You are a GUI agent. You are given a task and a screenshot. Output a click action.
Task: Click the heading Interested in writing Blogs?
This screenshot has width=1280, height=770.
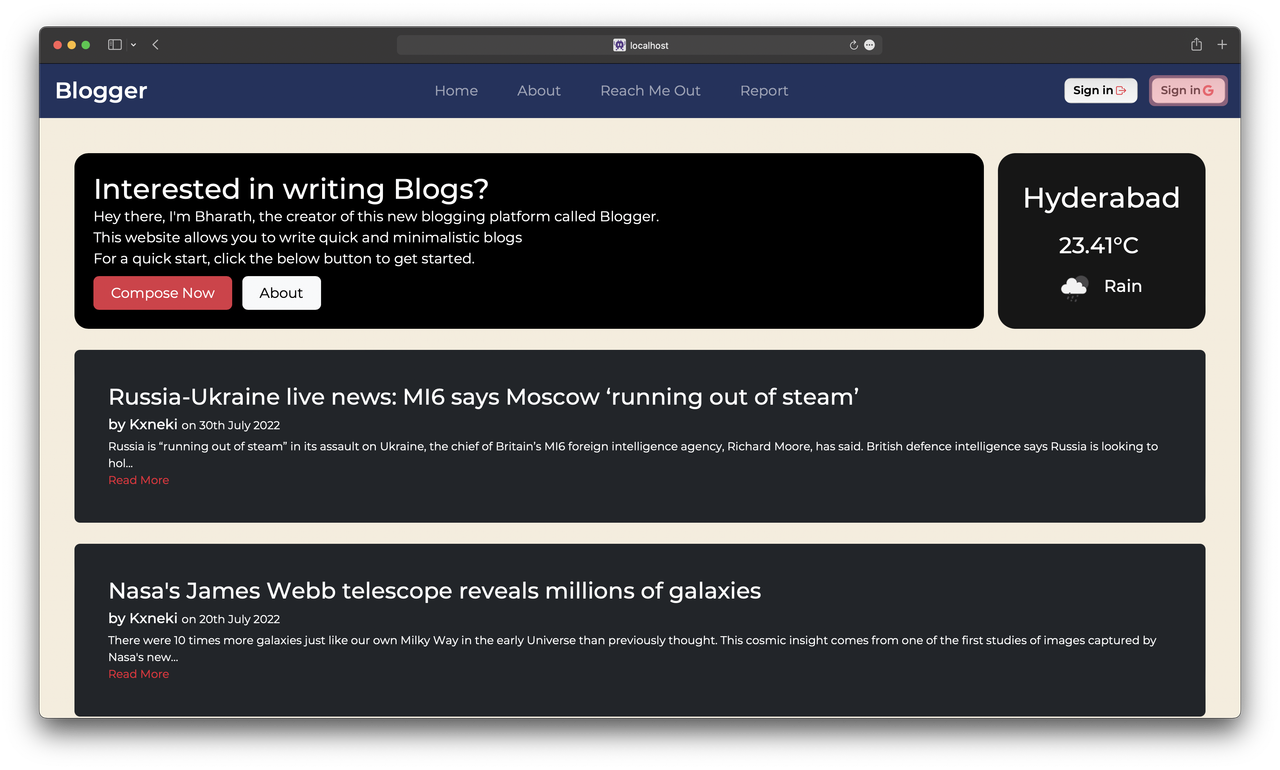(291, 189)
